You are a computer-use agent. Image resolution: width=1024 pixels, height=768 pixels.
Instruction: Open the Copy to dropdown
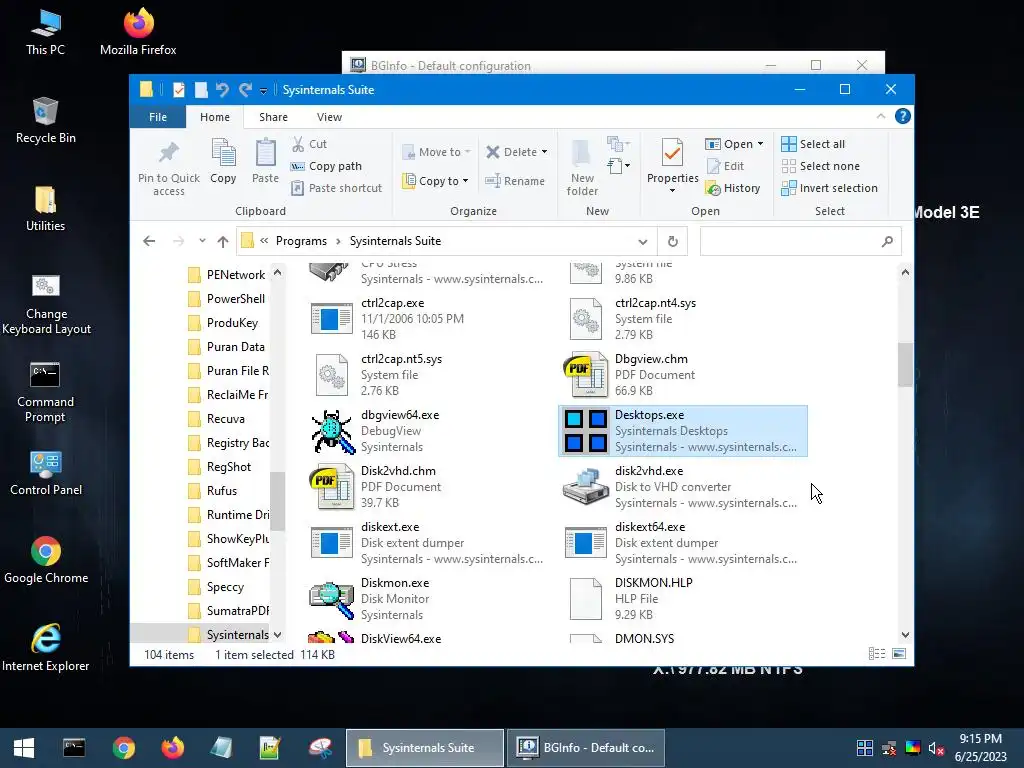coord(436,181)
